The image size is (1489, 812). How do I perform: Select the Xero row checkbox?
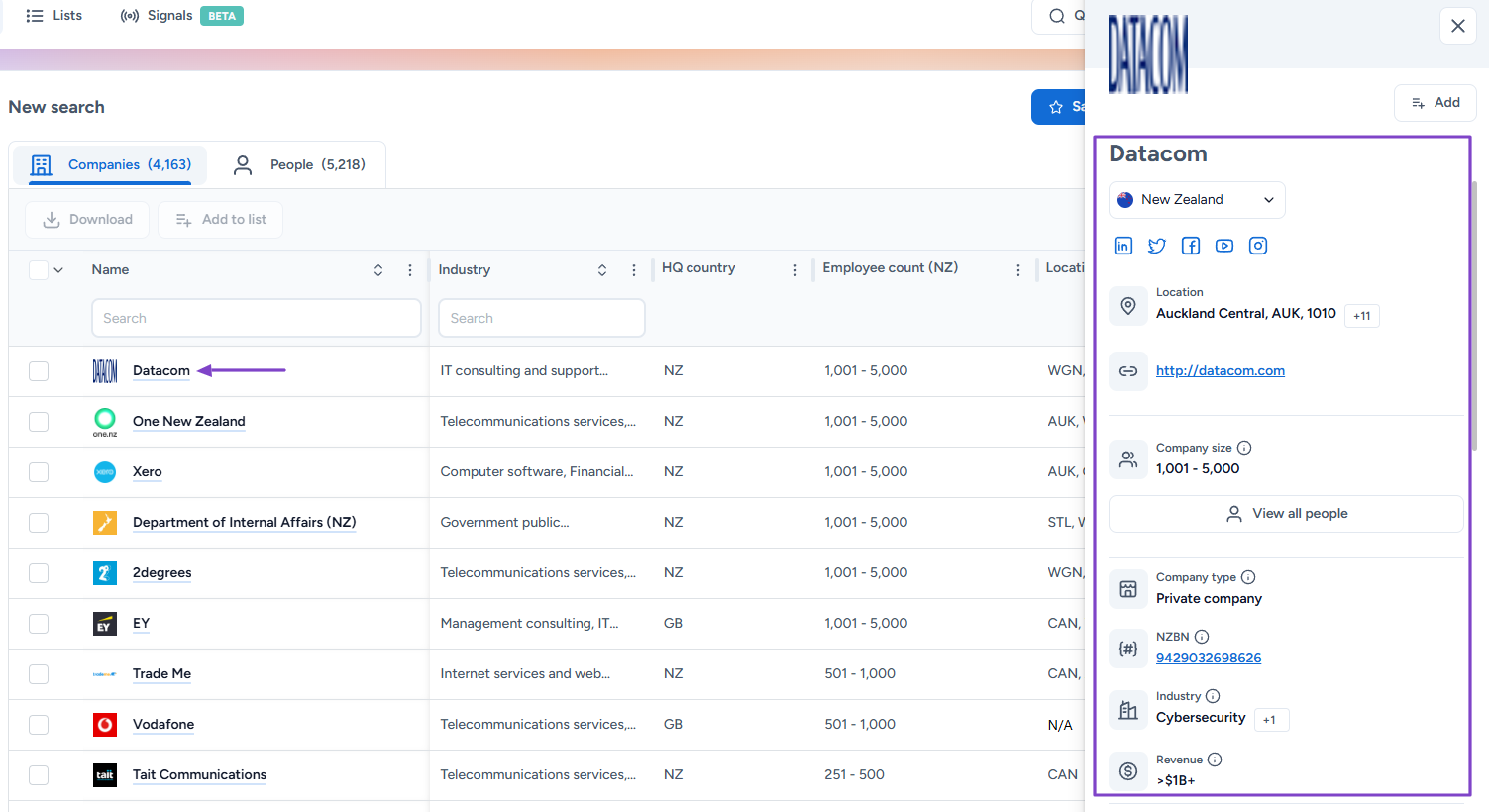click(x=39, y=472)
